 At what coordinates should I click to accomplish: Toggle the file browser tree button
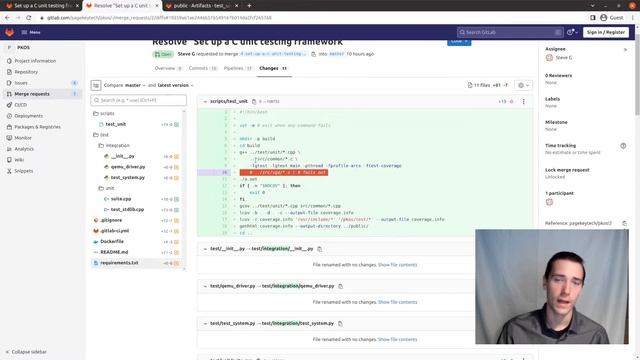click(x=96, y=85)
